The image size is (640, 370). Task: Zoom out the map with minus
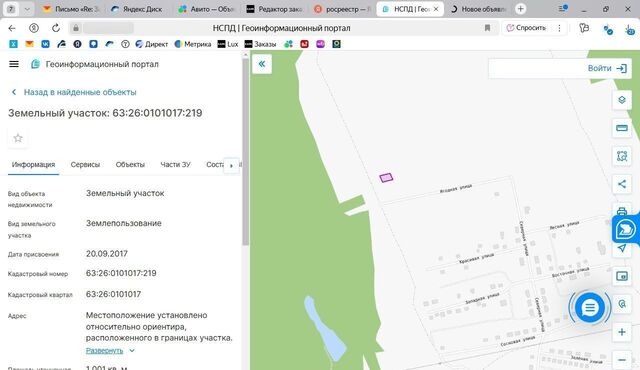(622, 360)
